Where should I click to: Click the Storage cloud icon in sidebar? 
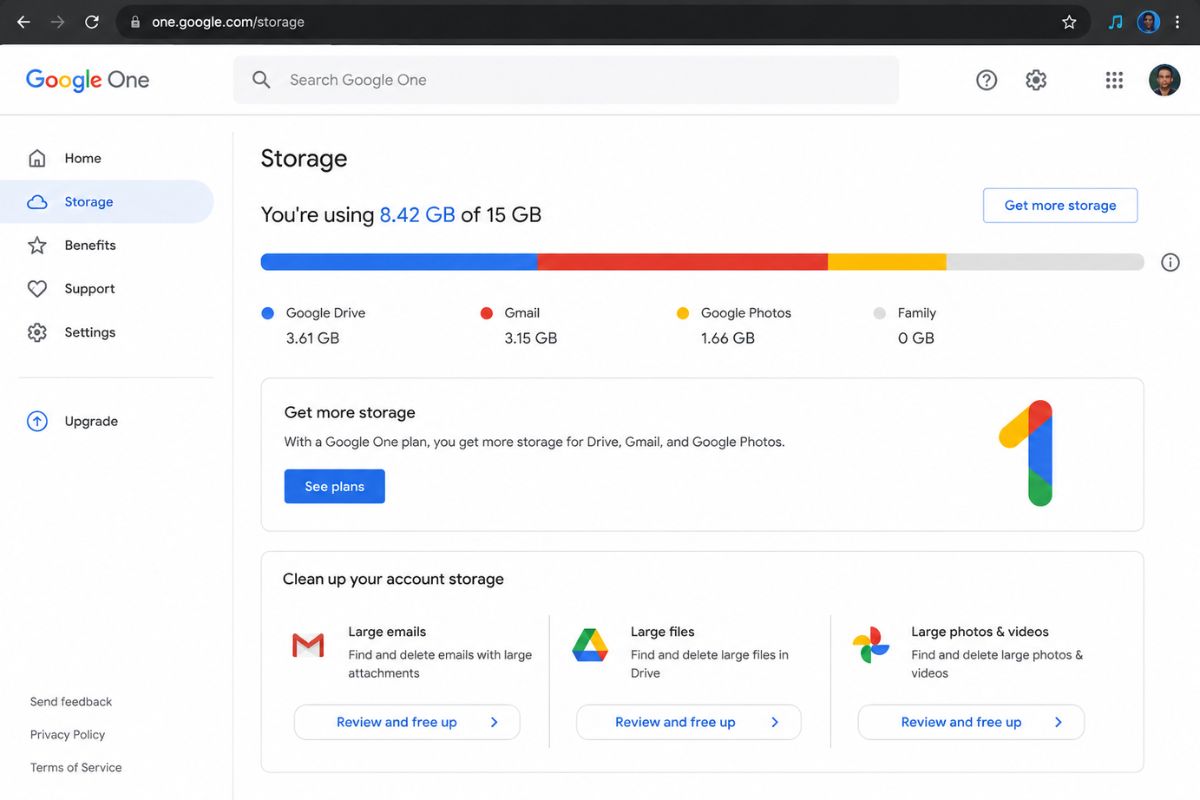37,202
